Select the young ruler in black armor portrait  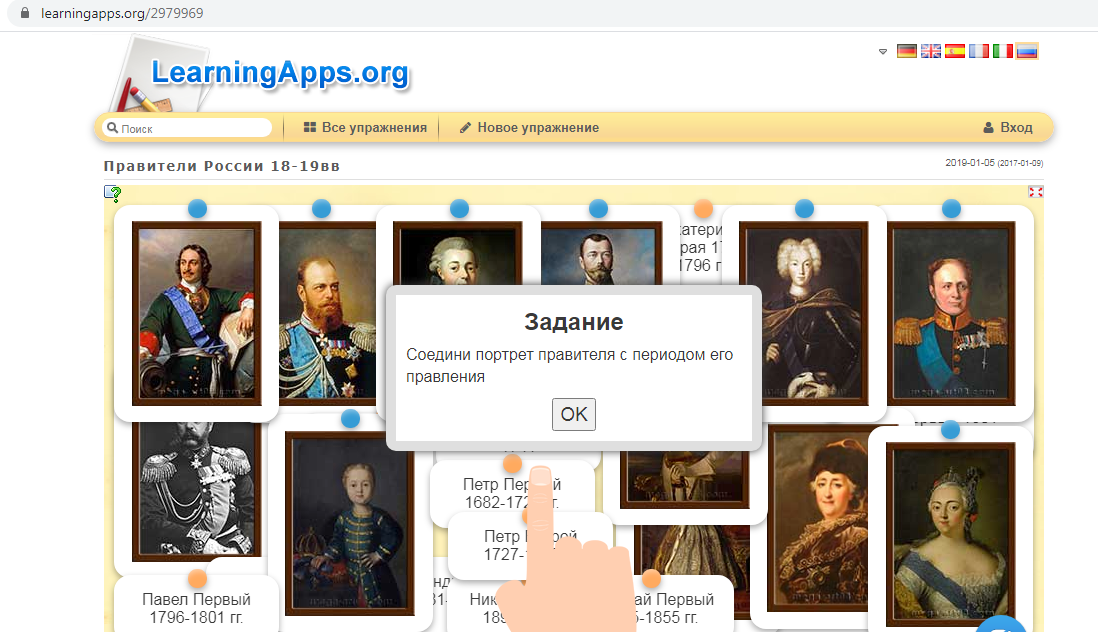tap(804, 314)
